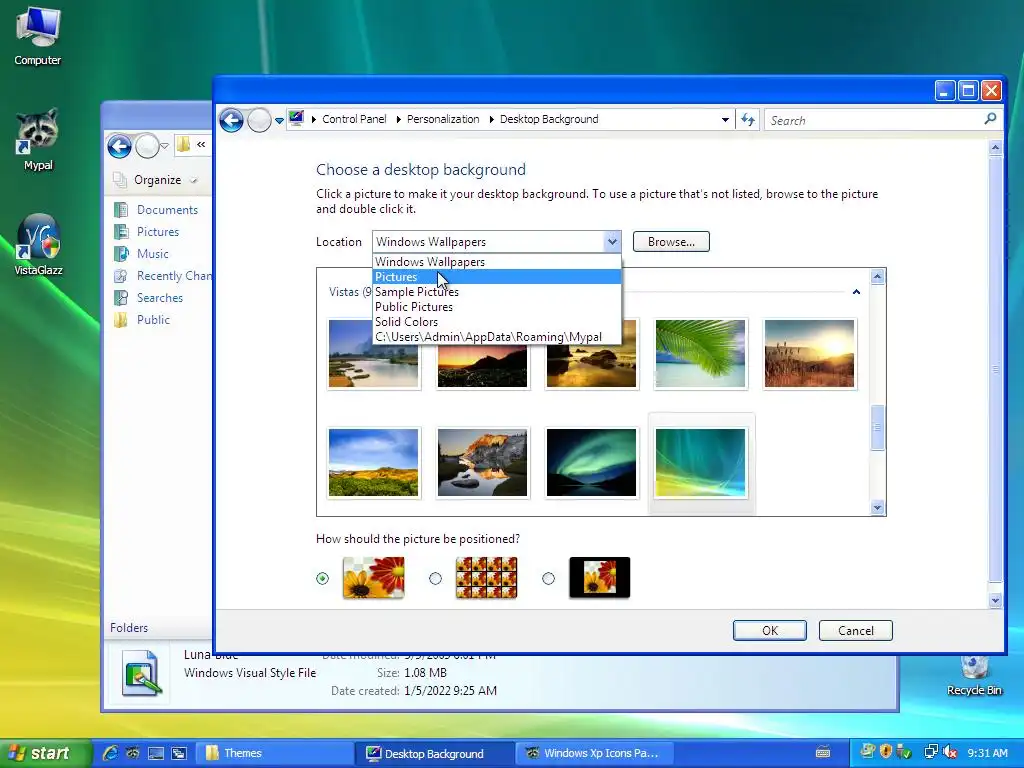Viewport: 1024px width, 768px height.
Task: Open Pictures link in Themes window sidebar
Action: 157,232
